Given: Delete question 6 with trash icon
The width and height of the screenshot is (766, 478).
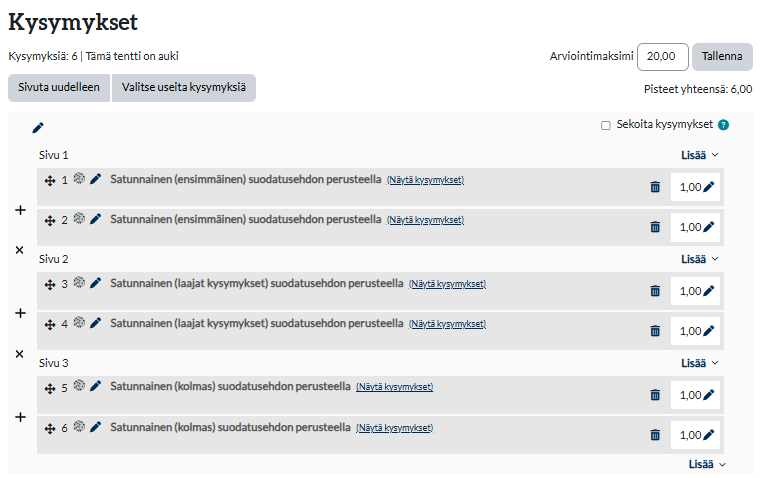Looking at the screenshot, I should pos(655,435).
